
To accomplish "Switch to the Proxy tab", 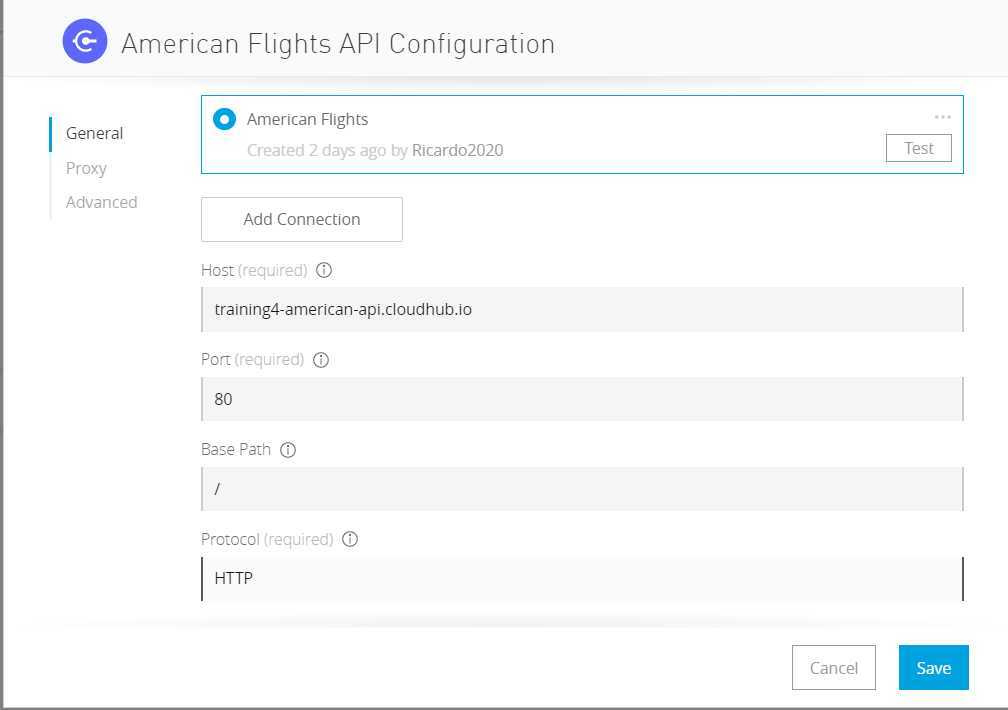I will (86, 168).
